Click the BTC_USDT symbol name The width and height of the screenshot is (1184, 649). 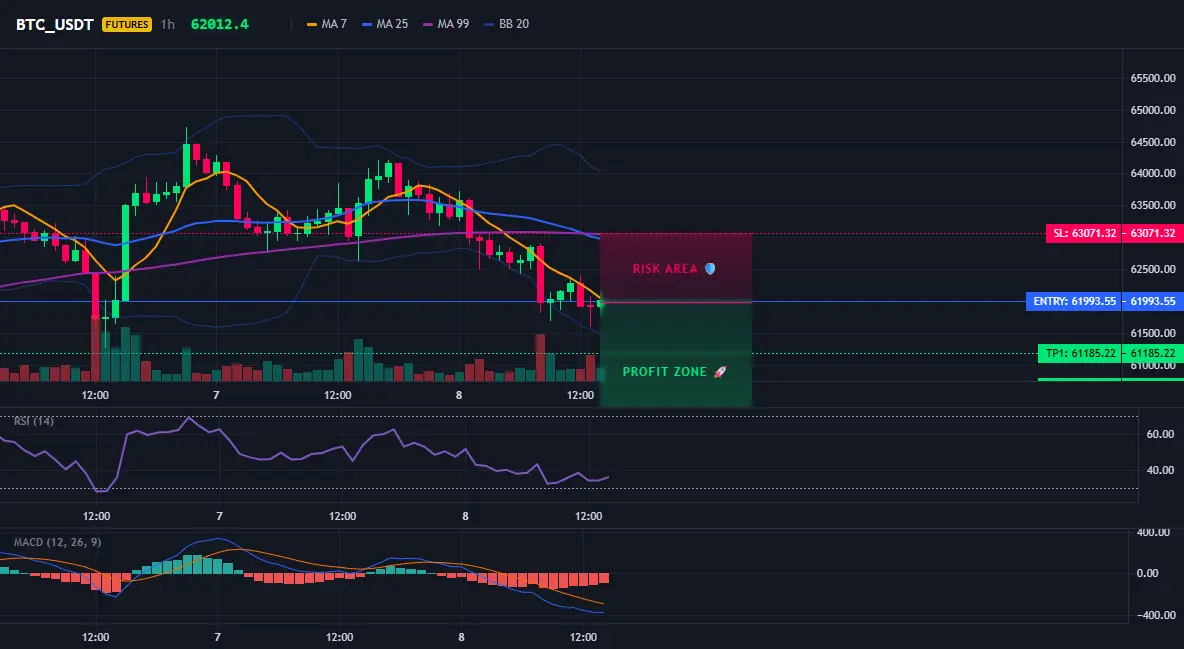[x=55, y=24]
